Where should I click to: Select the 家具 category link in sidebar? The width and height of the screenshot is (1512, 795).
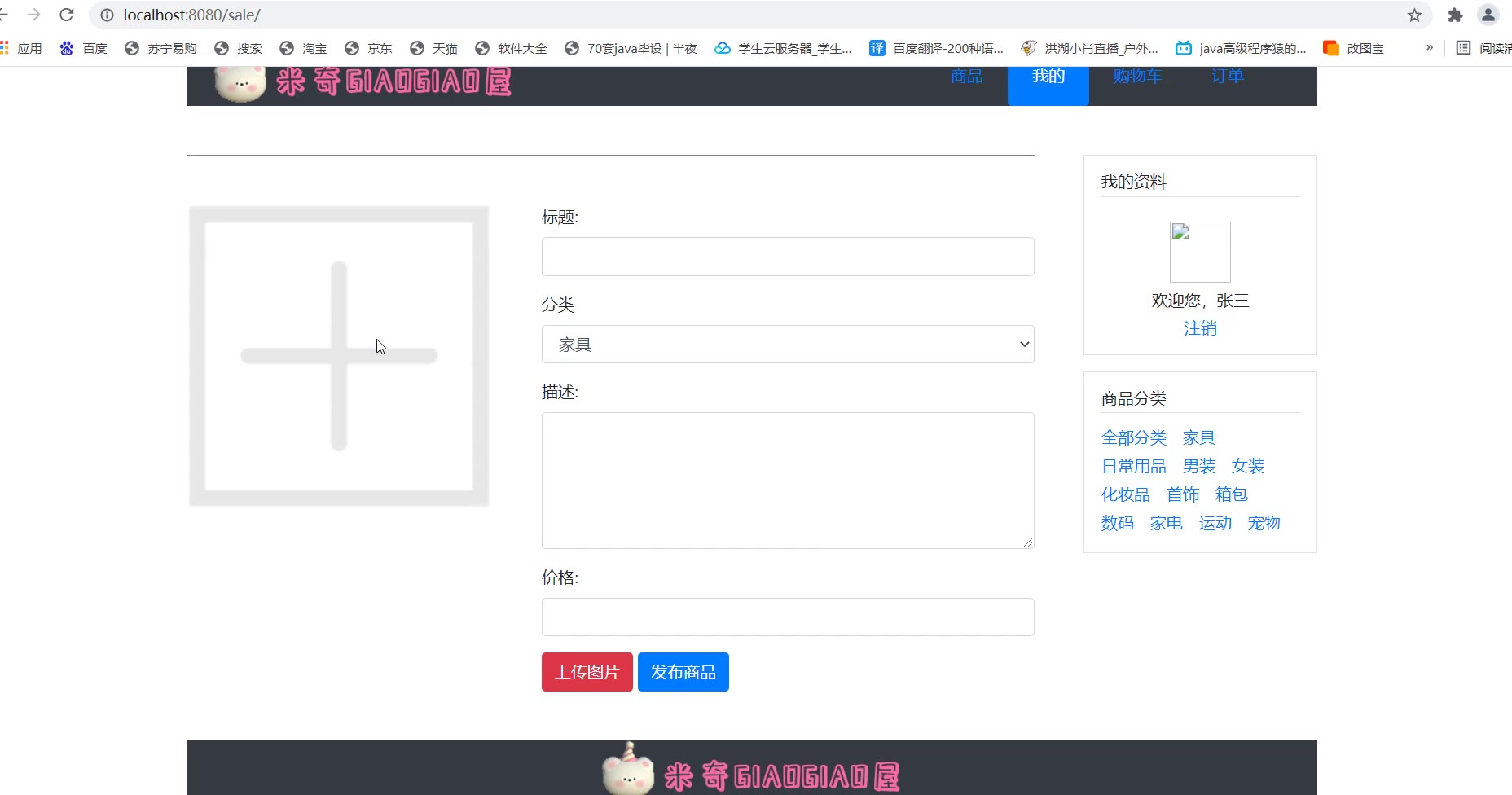pos(1199,437)
